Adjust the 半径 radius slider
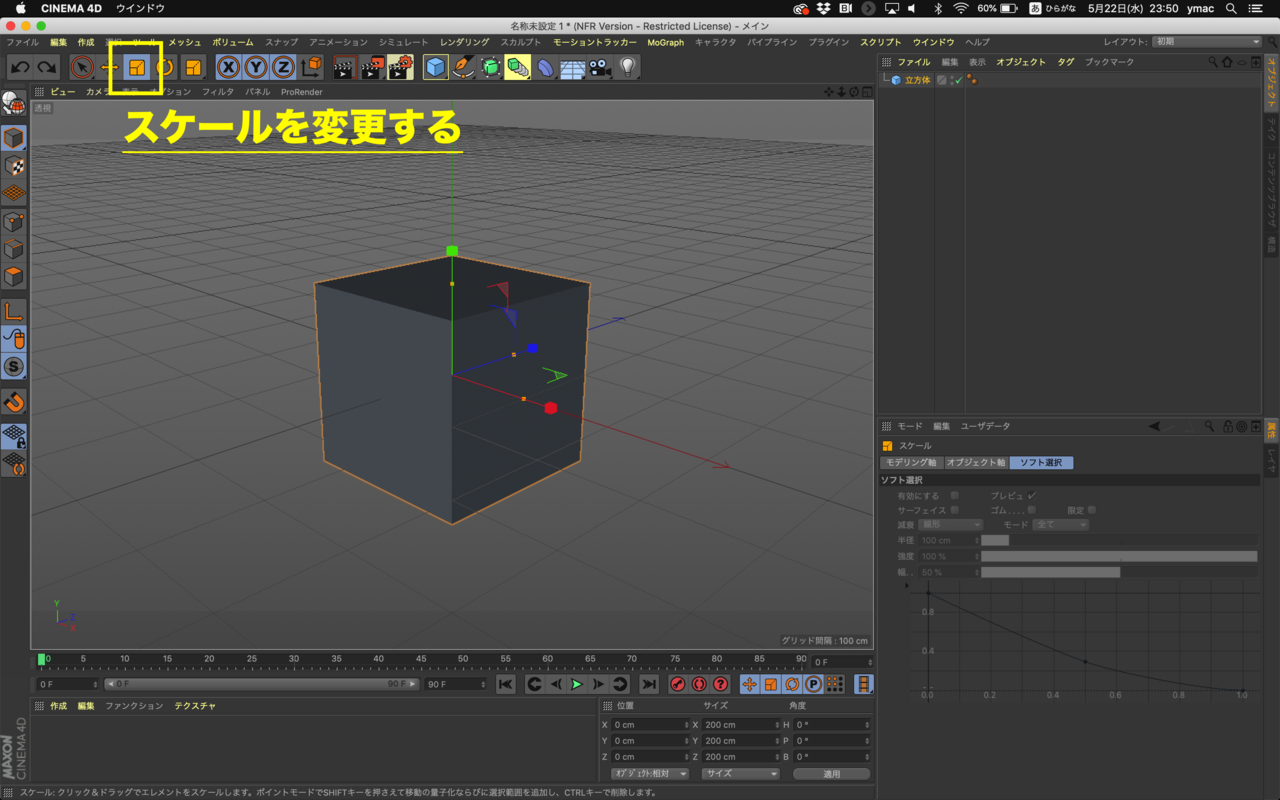 [1119, 540]
